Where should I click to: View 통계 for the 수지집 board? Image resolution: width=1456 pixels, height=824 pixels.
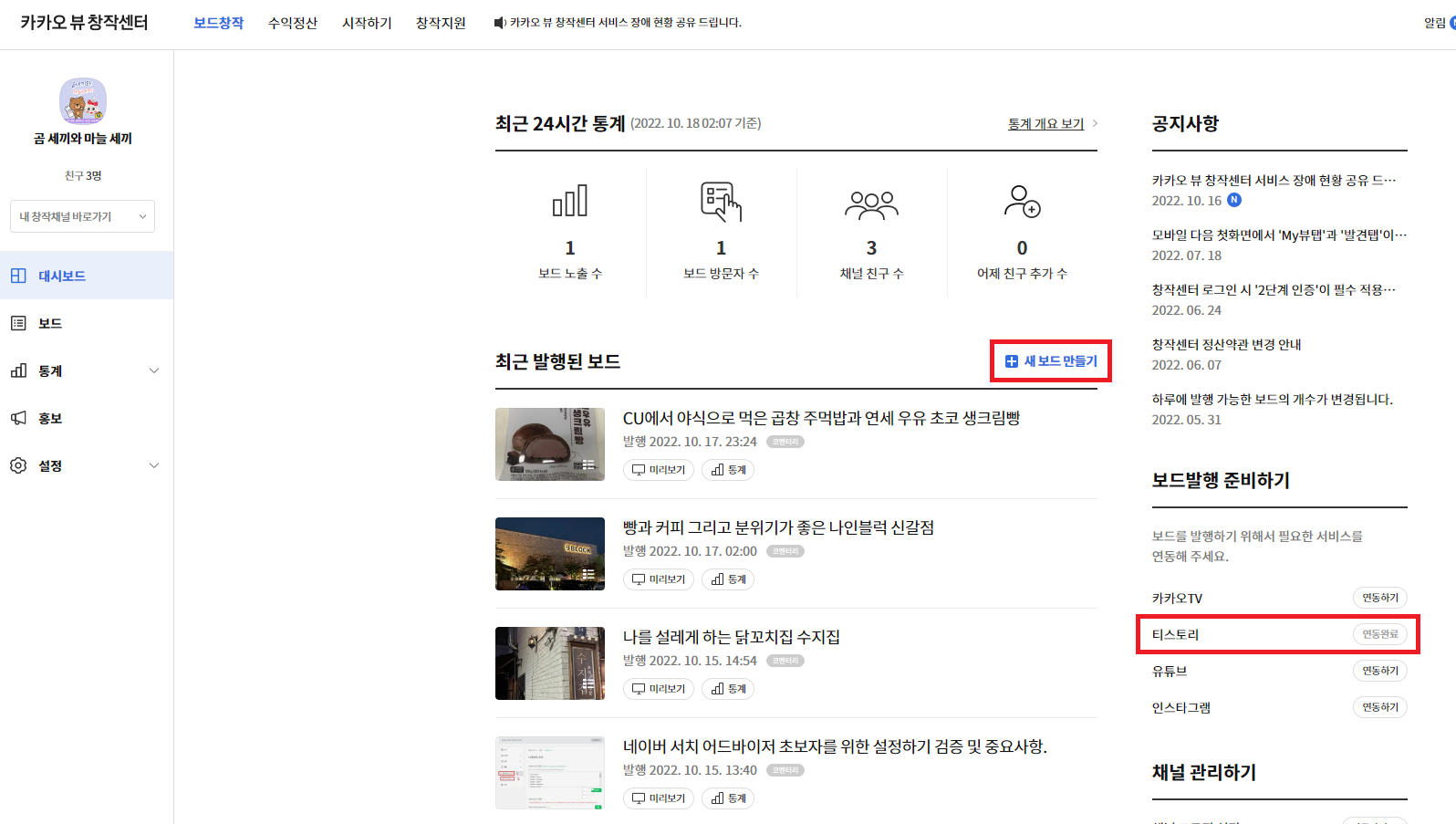point(728,689)
